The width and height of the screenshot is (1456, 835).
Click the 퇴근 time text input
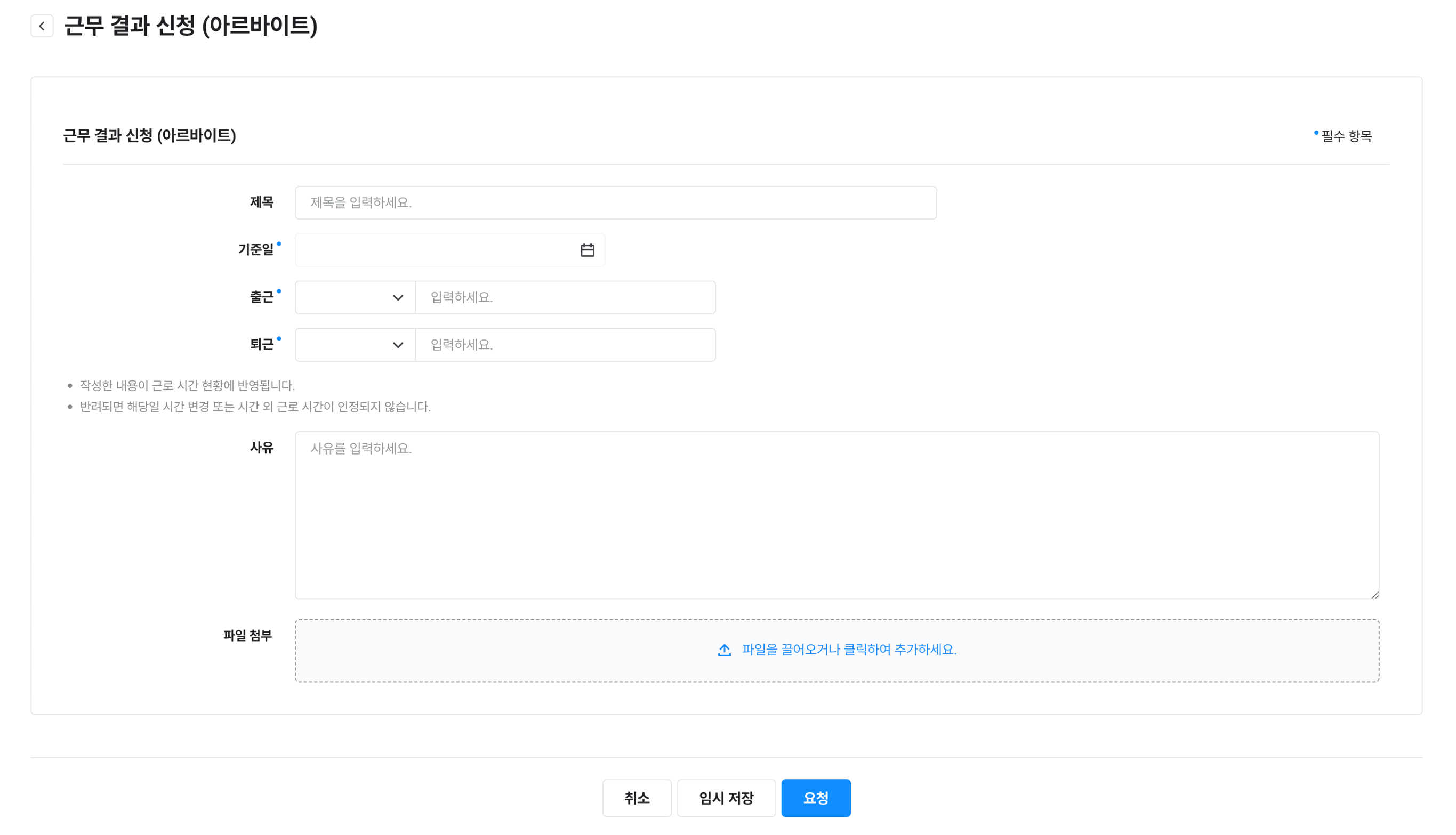(565, 345)
